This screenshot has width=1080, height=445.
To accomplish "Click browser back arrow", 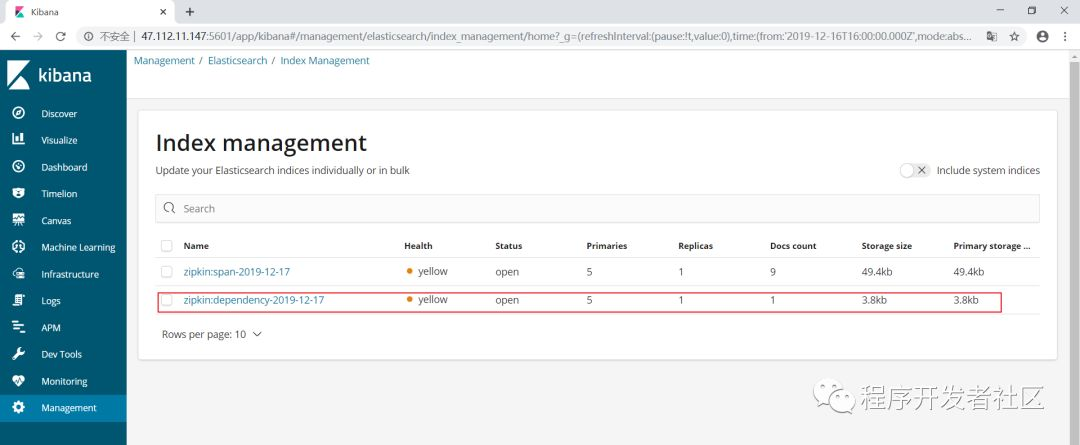I will click(x=15, y=37).
